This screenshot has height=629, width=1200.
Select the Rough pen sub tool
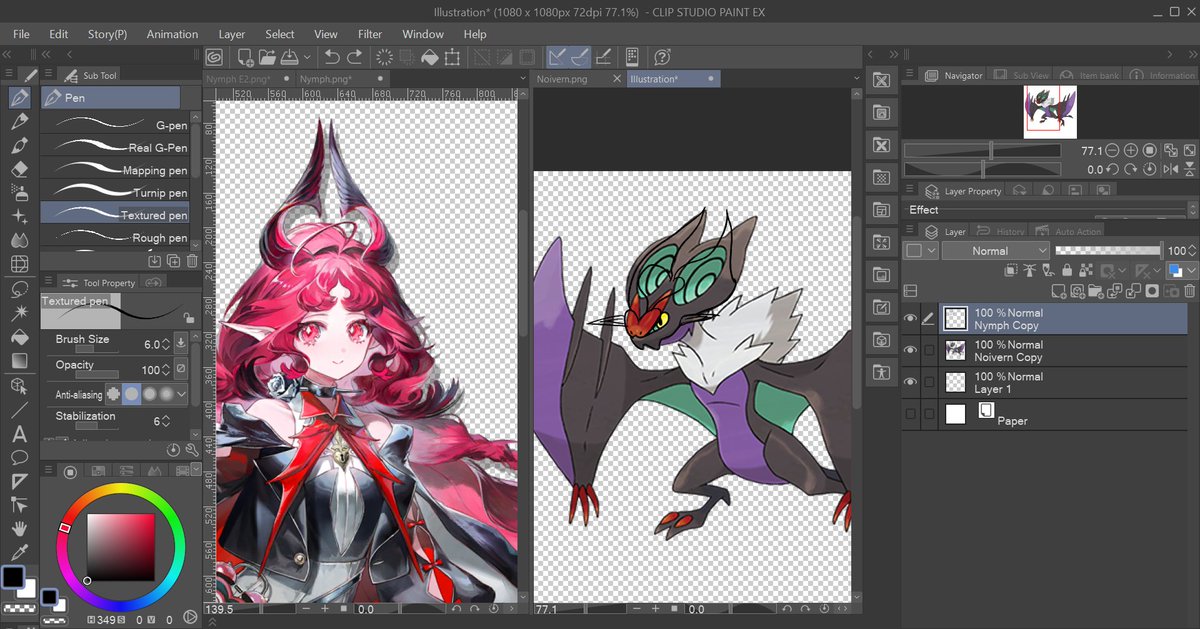(x=115, y=237)
